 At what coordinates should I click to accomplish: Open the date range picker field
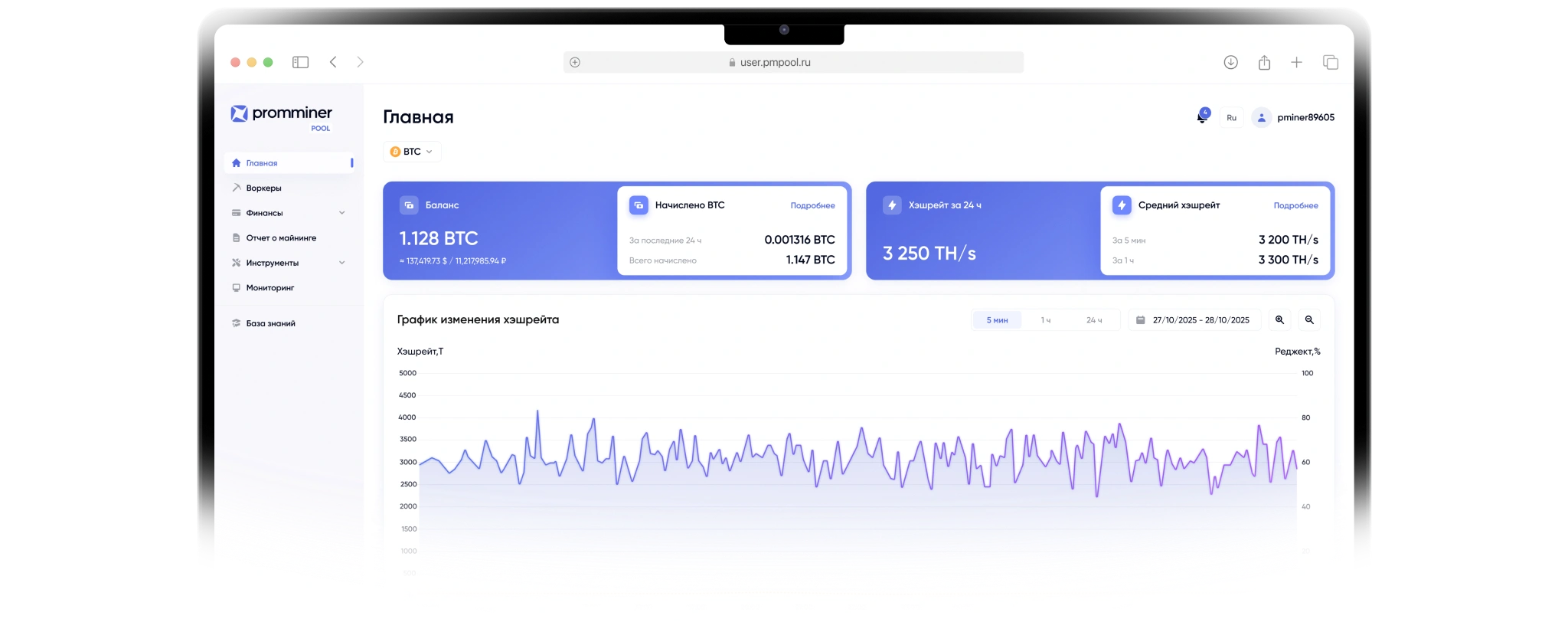(x=1194, y=320)
